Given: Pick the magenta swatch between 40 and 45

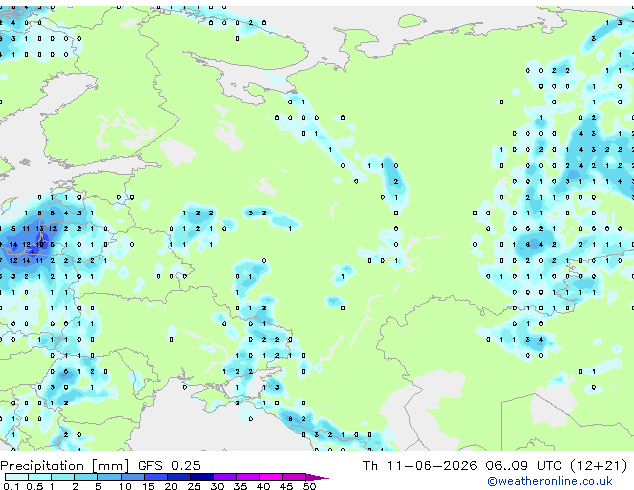Looking at the screenshot, I should point(271,477).
